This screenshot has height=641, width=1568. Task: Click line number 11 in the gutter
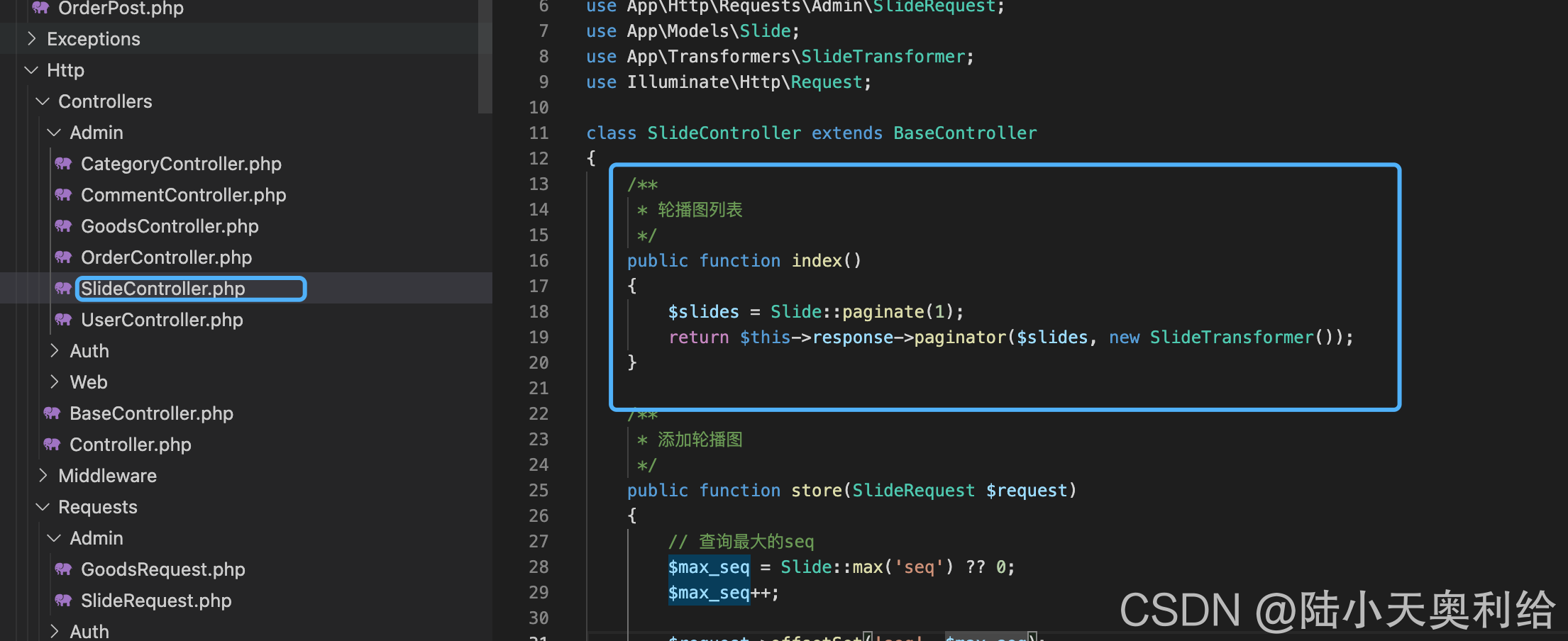coord(539,133)
